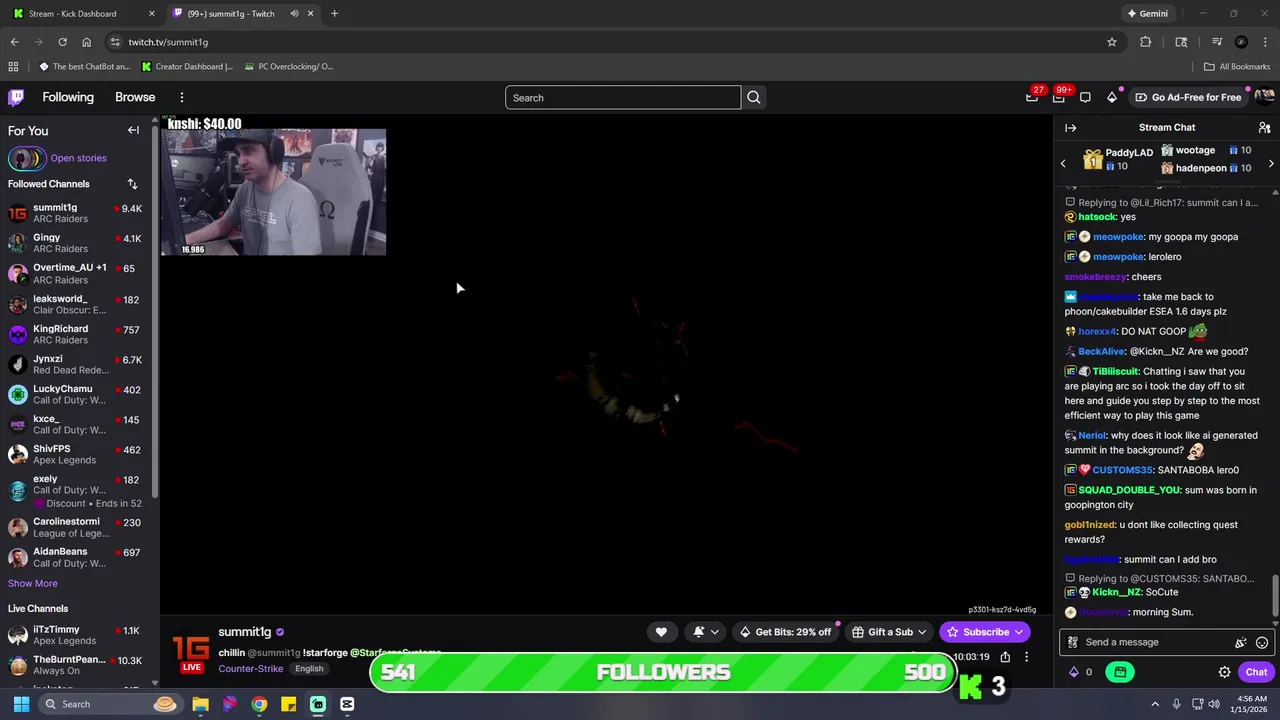Viewport: 1280px width, 720px height.
Task: Show next gift leaderboard entries
Action: [1270, 163]
